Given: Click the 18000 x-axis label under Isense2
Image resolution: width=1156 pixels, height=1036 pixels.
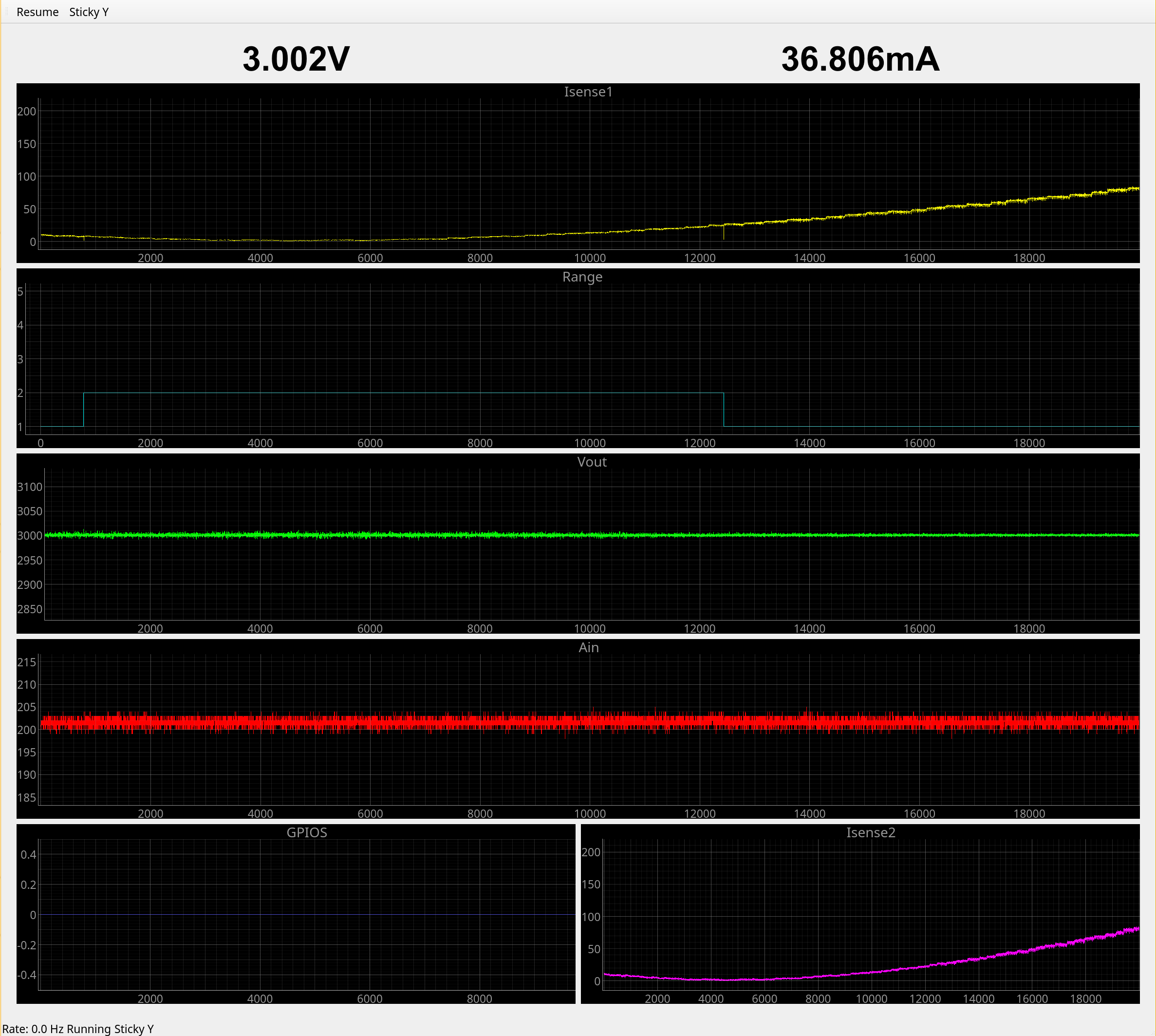Looking at the screenshot, I should (1085, 998).
